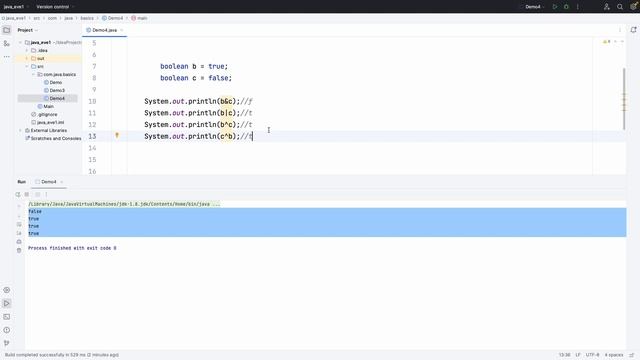Image resolution: width=640 pixels, height=360 pixels.
Task: Click the Run panel title
Action: point(22,182)
